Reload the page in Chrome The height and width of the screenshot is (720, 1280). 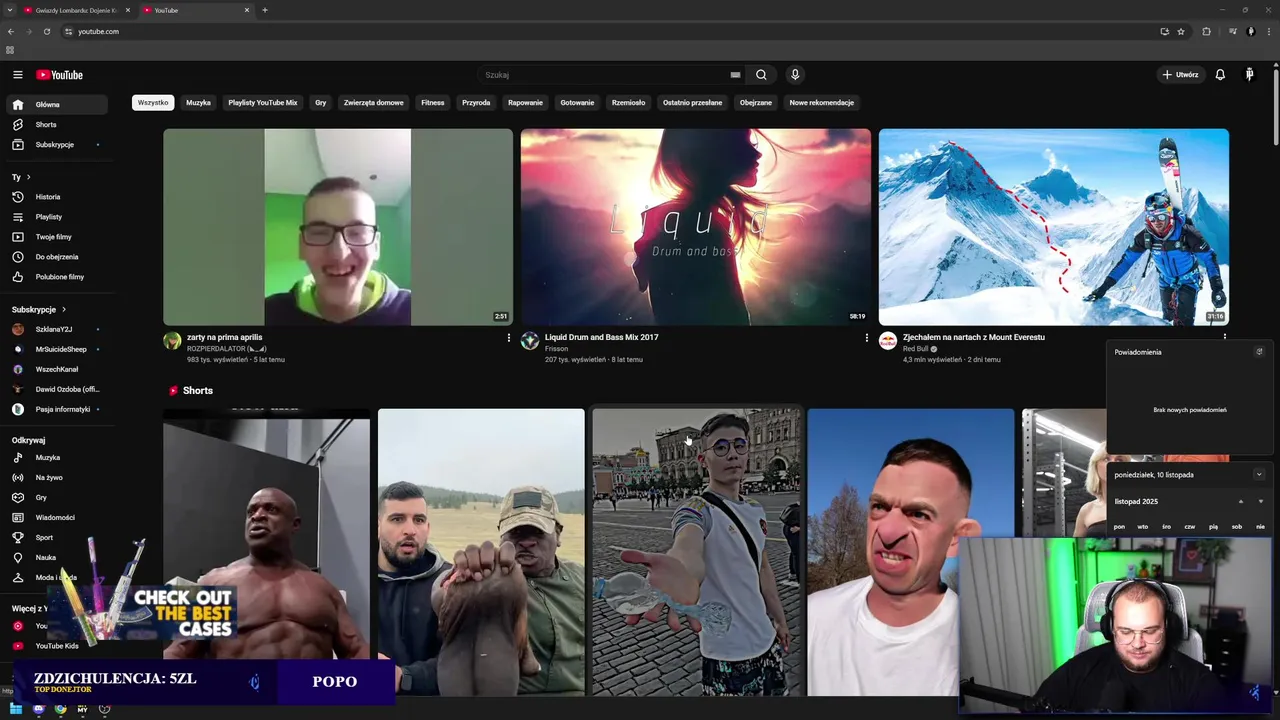[46, 31]
